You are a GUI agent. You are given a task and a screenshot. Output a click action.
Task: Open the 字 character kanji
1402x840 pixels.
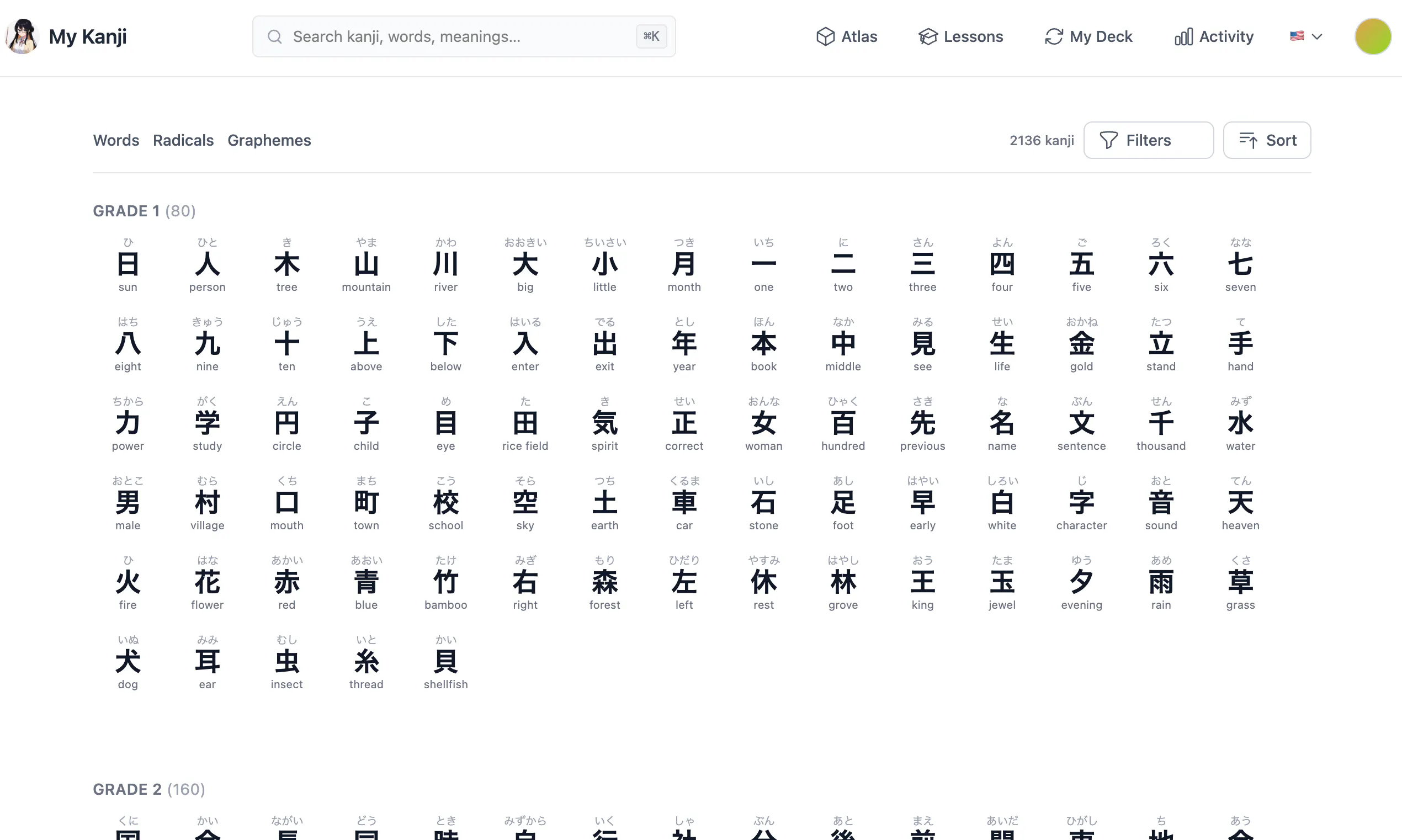click(1082, 503)
